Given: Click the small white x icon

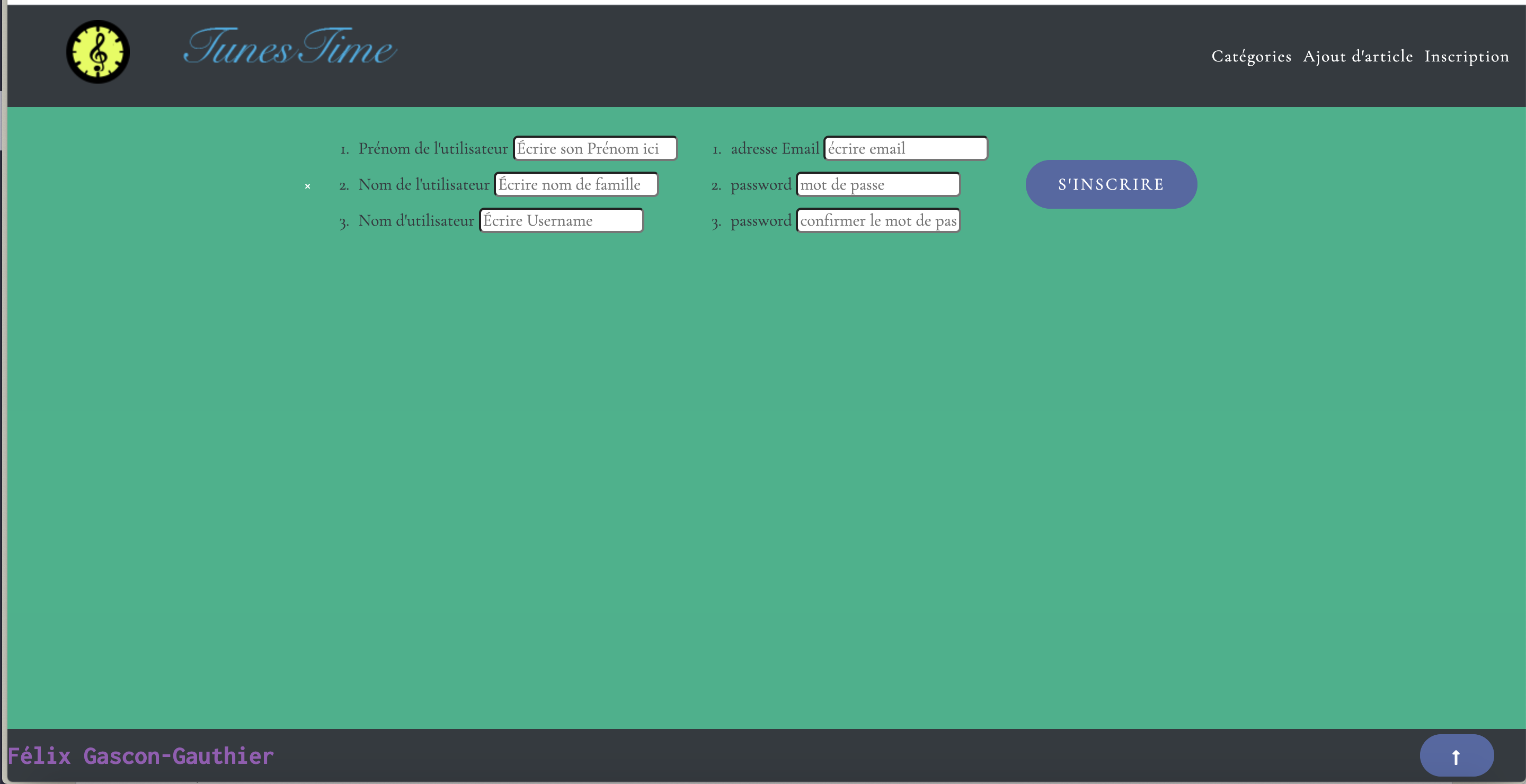Looking at the screenshot, I should tap(307, 186).
